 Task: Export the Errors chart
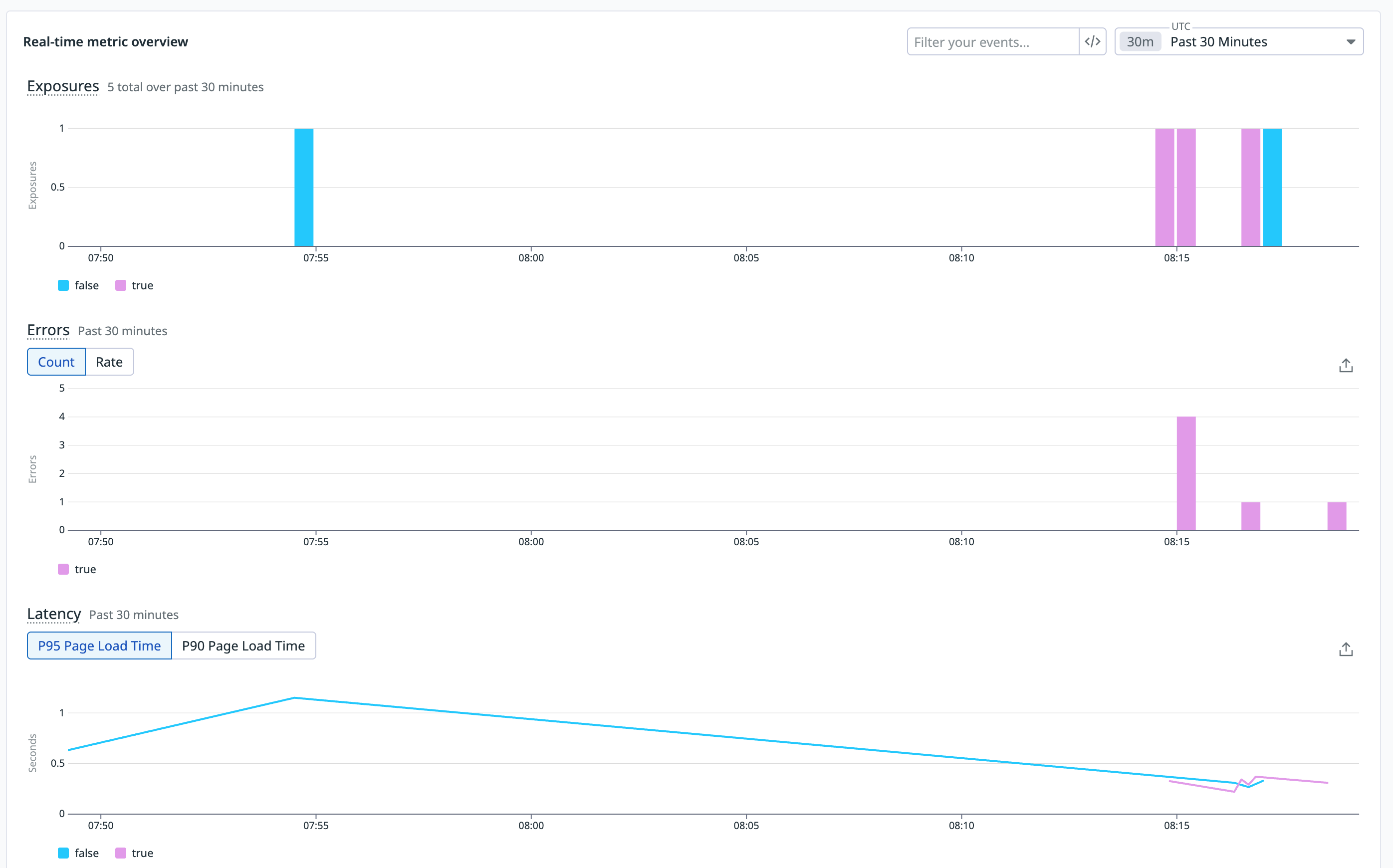tap(1345, 366)
